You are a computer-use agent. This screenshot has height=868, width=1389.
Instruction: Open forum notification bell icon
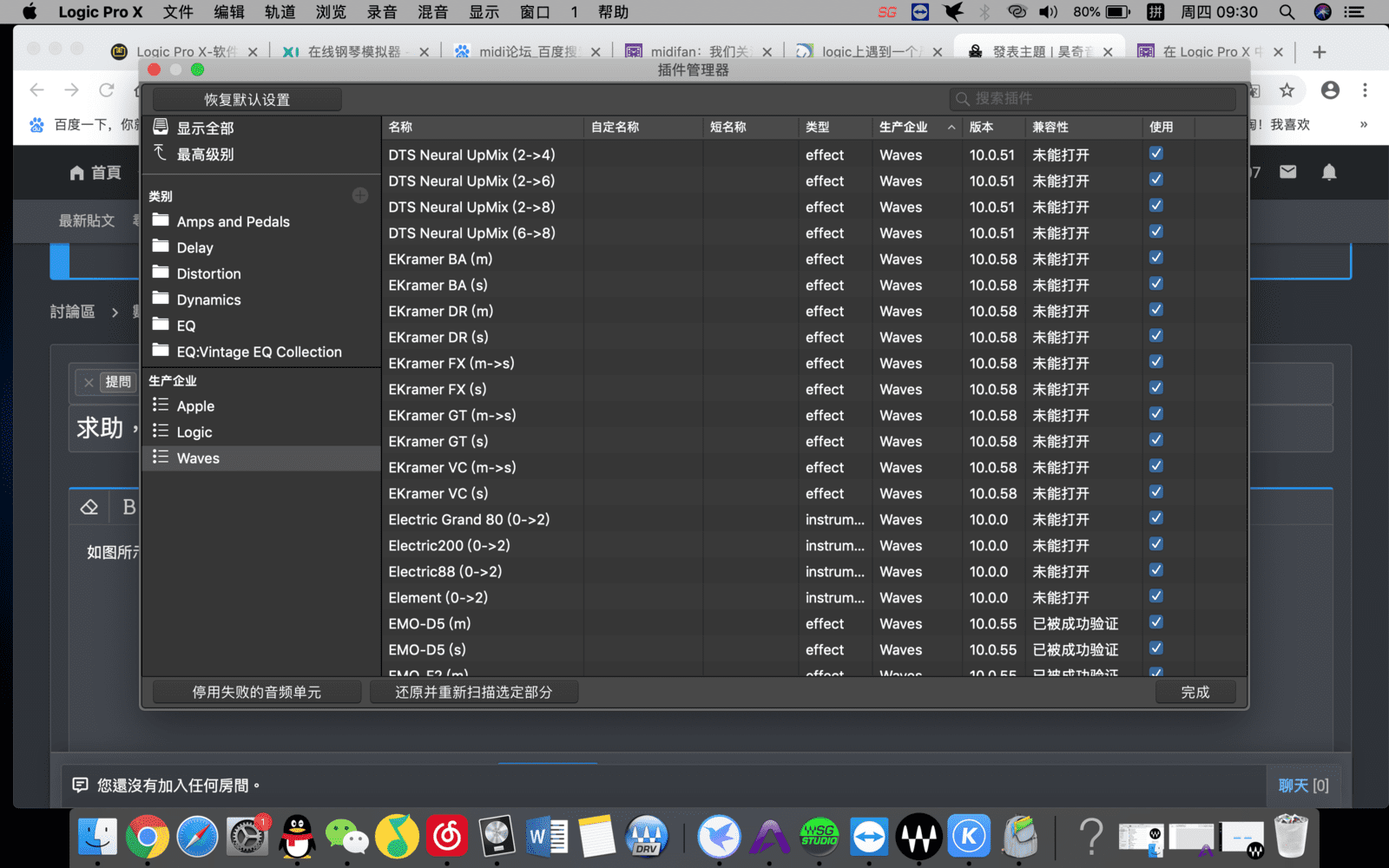[x=1329, y=172]
